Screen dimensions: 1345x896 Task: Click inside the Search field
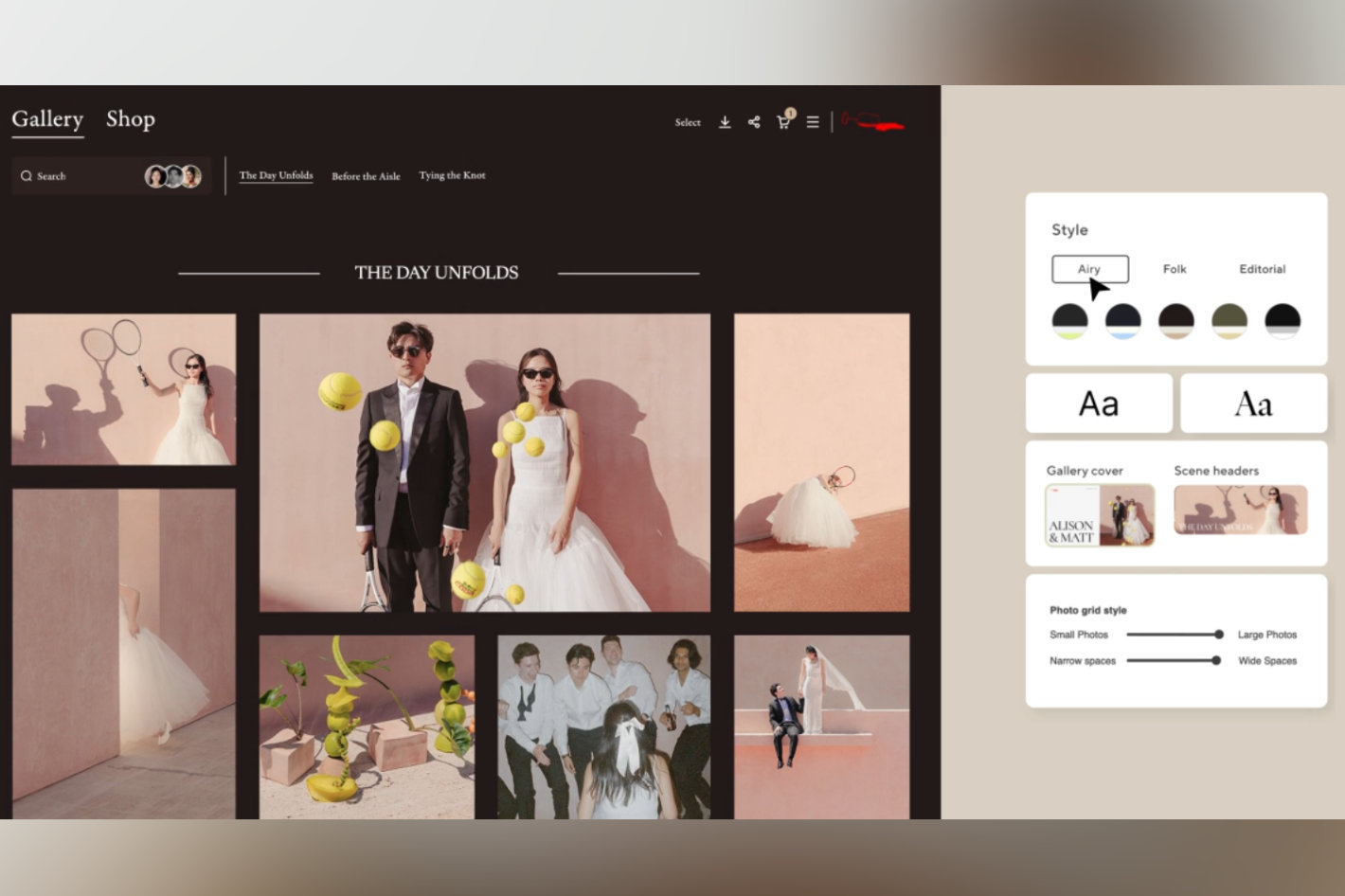tap(111, 176)
